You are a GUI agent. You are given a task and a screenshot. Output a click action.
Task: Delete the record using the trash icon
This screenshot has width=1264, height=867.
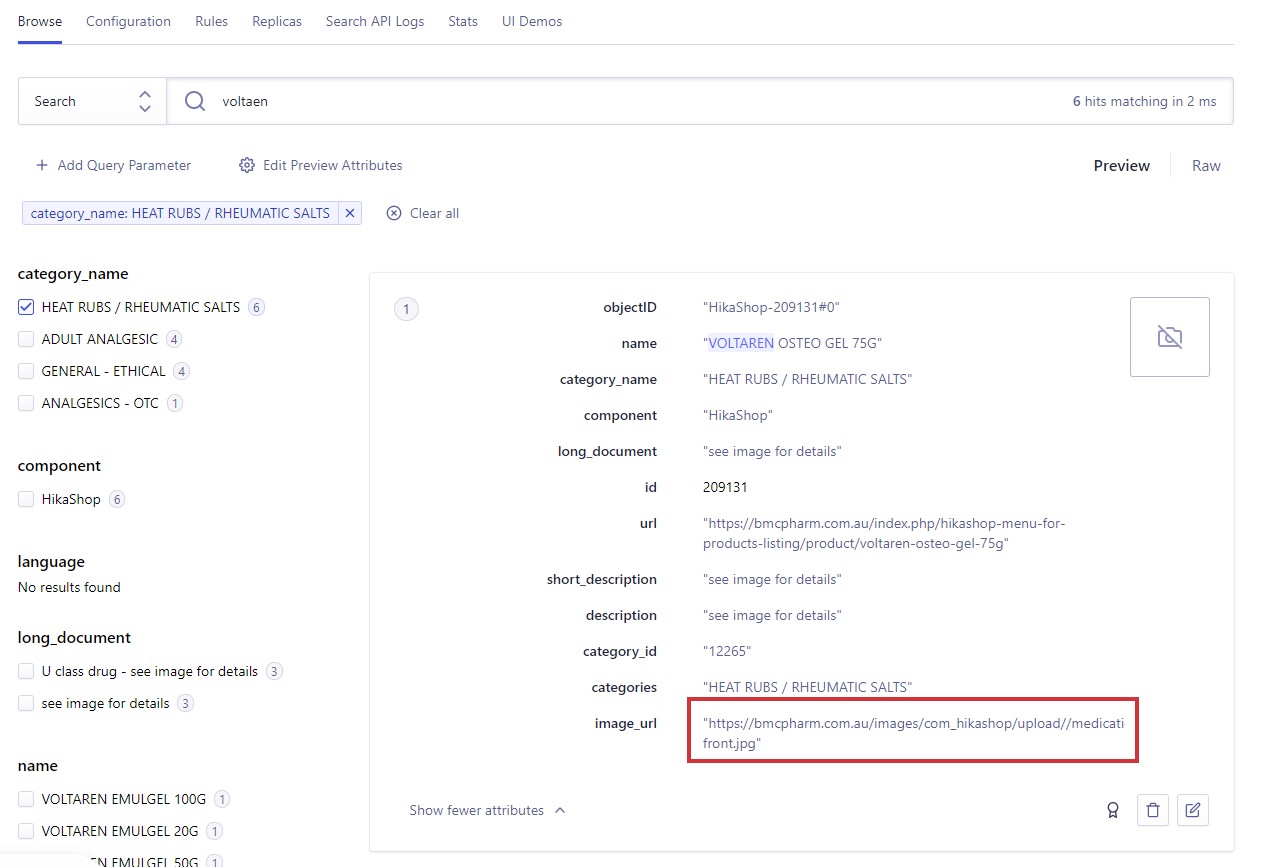click(x=1153, y=810)
